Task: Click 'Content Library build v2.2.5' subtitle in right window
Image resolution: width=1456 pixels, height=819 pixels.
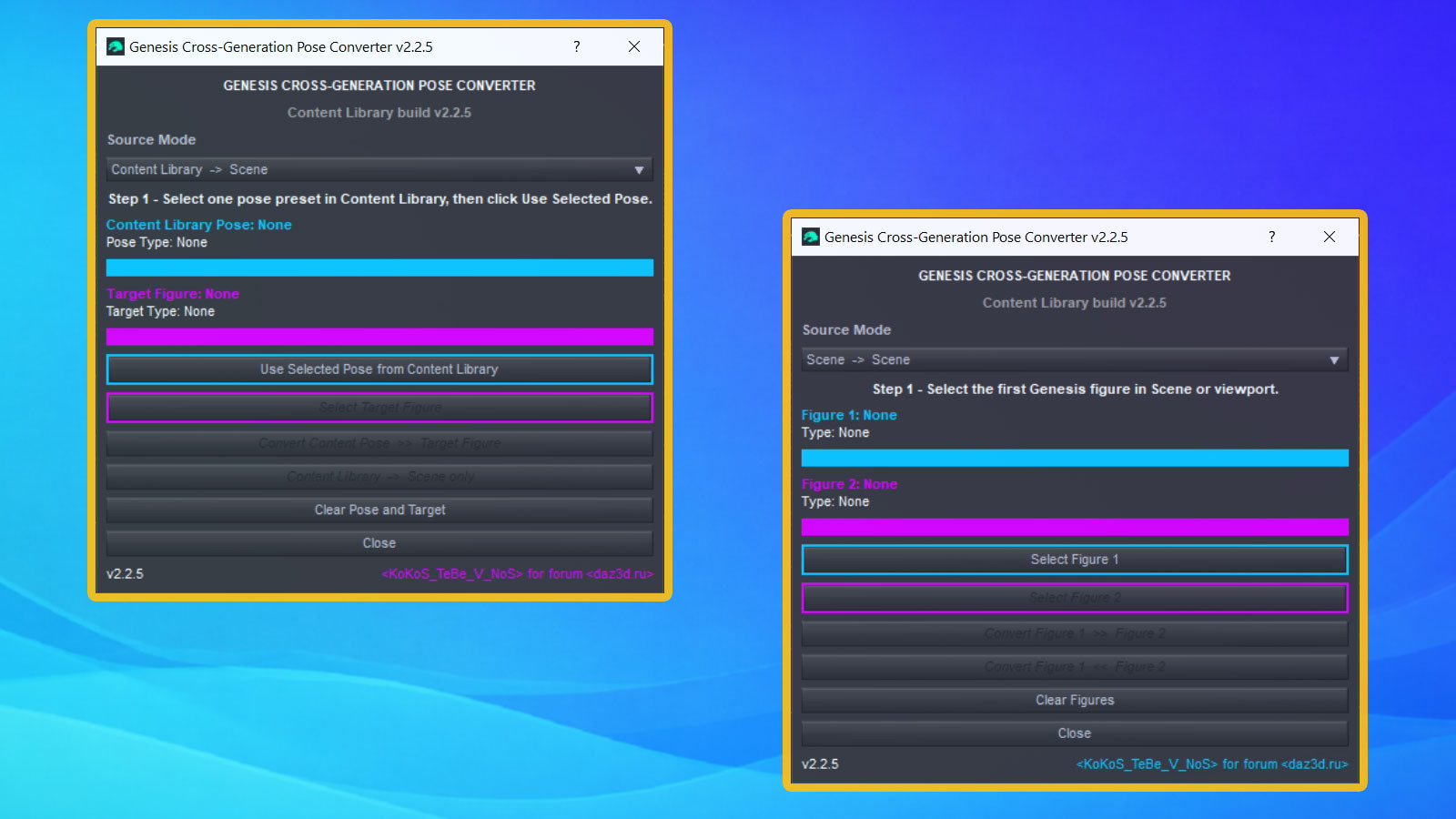Action: click(1075, 303)
